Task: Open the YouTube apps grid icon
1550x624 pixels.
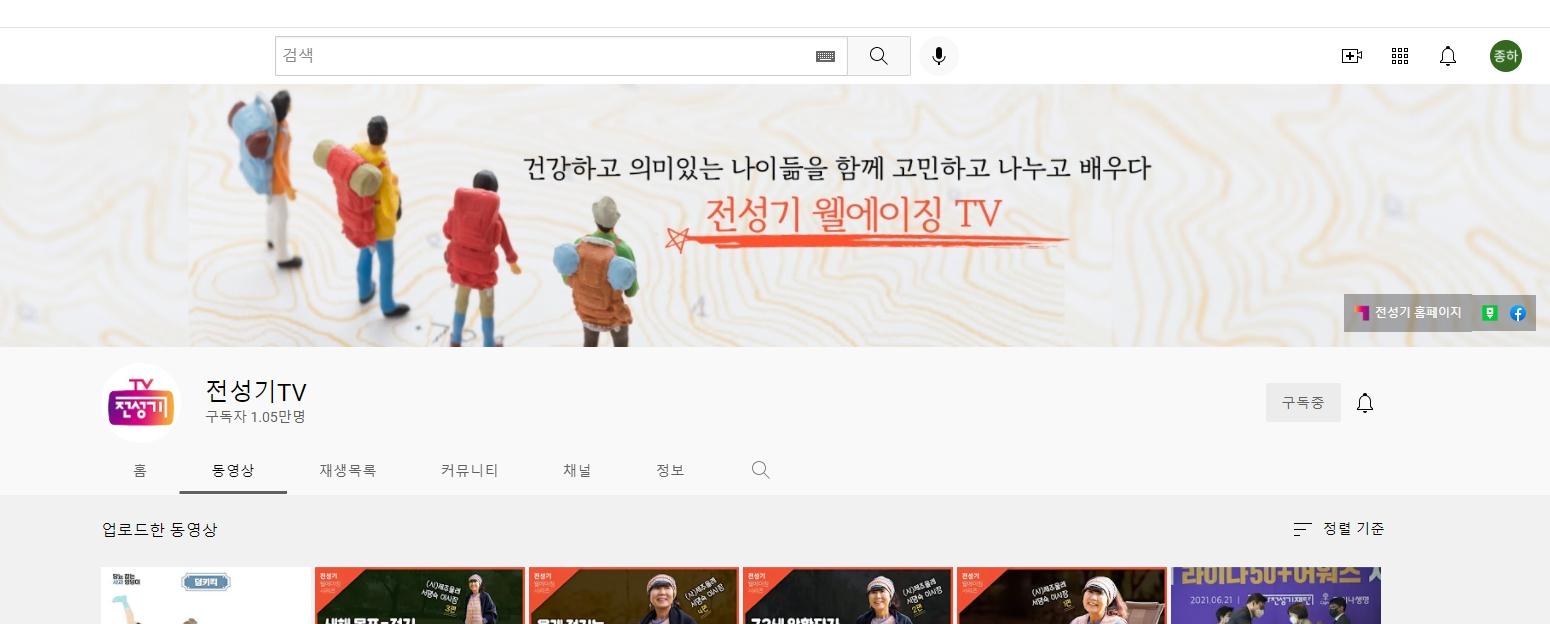Action: click(1400, 56)
